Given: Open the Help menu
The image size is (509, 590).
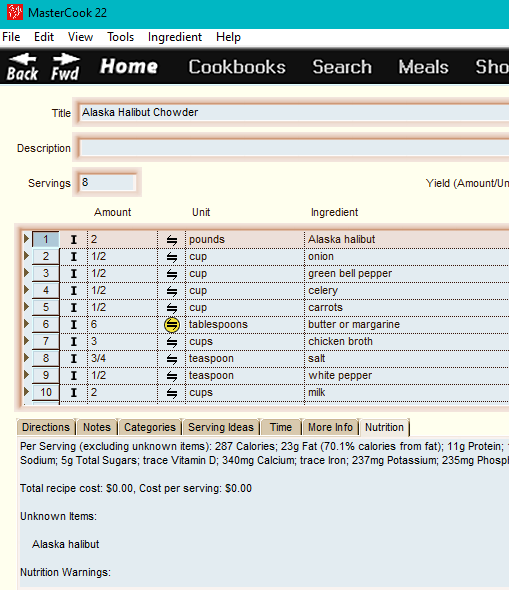Looking at the screenshot, I should click(228, 37).
